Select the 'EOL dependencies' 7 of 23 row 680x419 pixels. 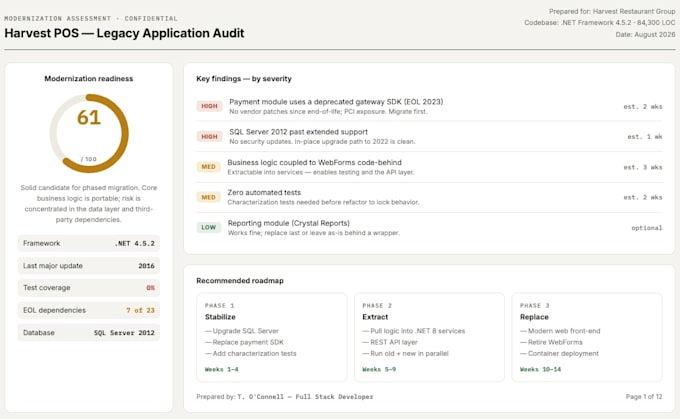pos(88,311)
